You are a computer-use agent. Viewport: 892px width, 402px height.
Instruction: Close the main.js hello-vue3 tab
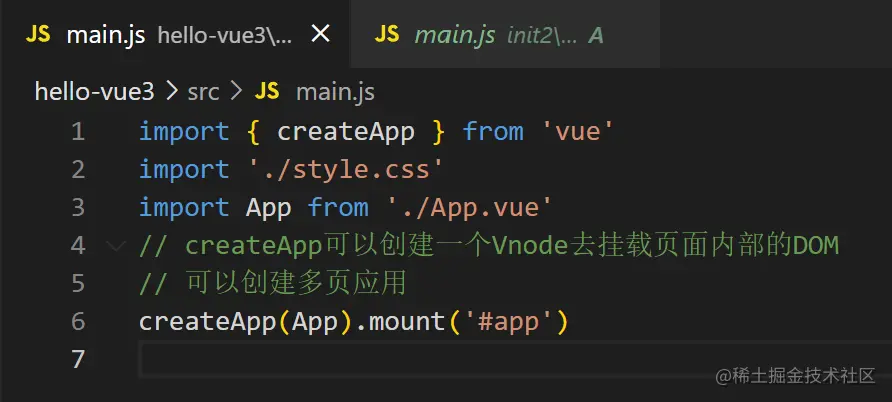pyautogui.click(x=321, y=35)
